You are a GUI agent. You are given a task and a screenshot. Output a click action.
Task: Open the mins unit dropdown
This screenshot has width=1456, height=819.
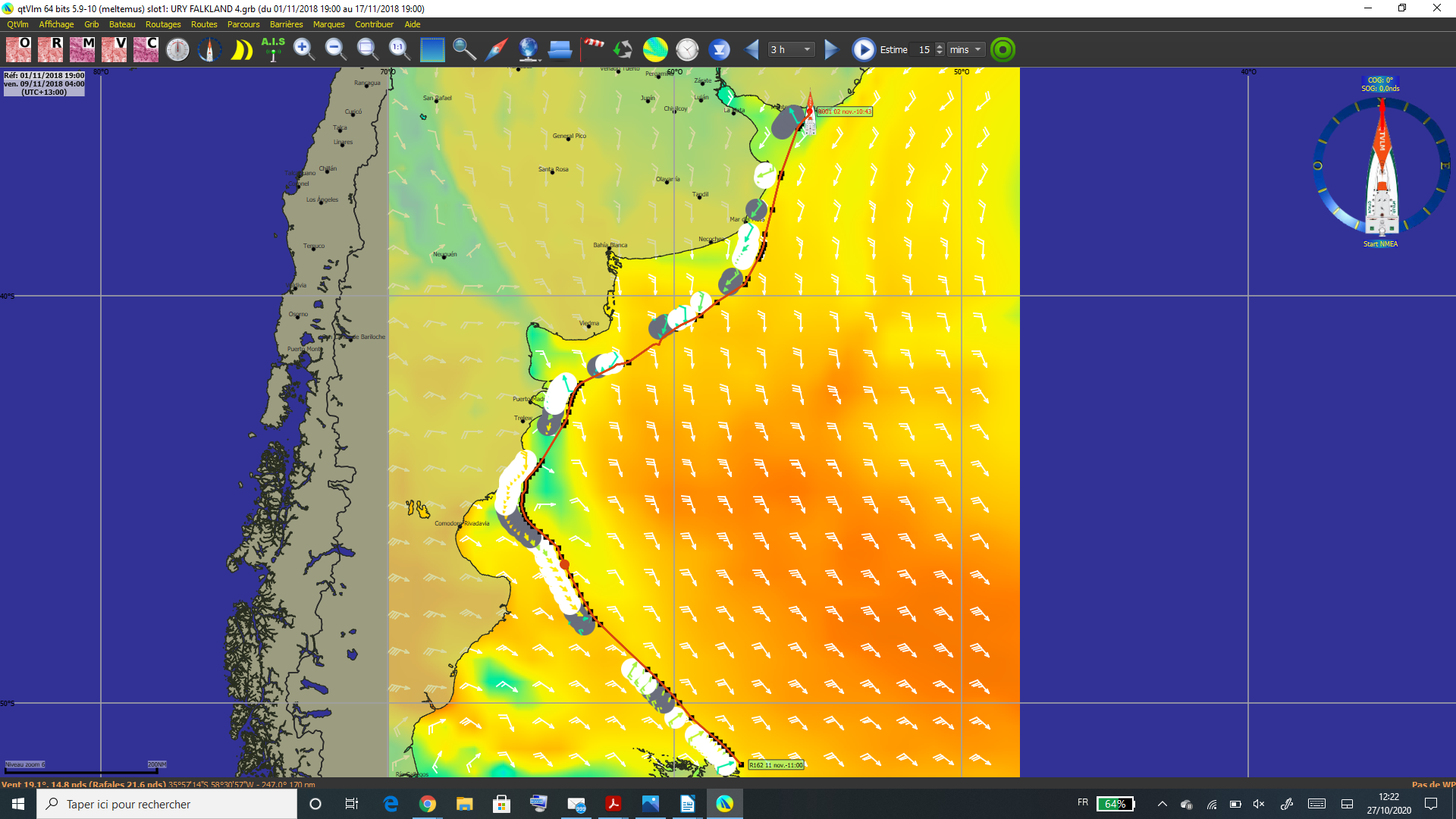tap(966, 49)
